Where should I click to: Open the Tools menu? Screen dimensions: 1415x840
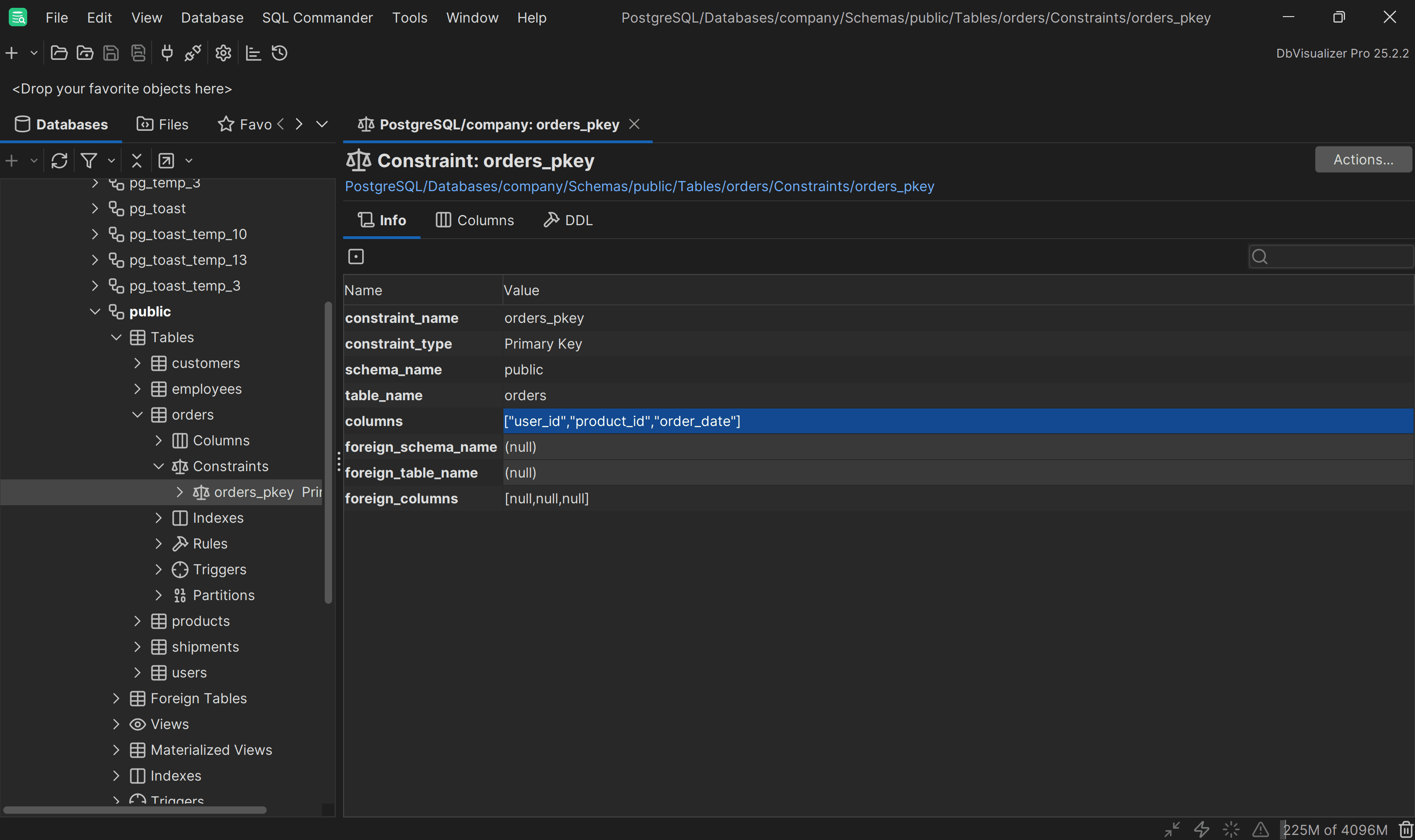(410, 17)
